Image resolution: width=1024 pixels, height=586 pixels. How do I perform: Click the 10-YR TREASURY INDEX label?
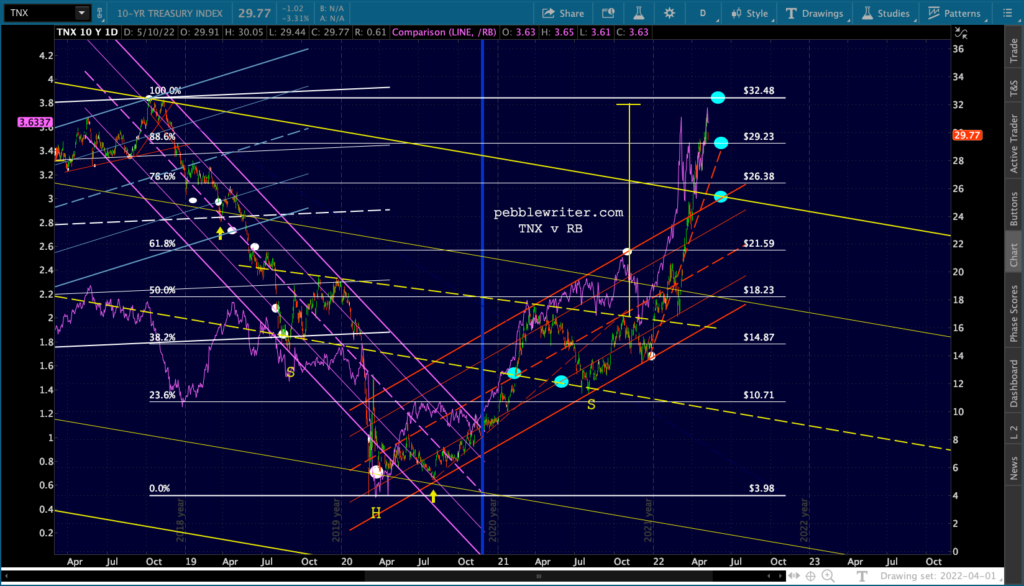170,13
